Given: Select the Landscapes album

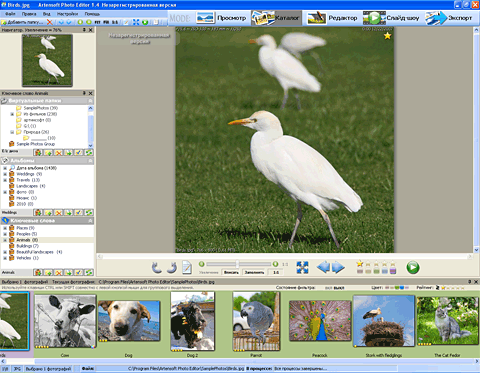Looking at the screenshot, I should click(31, 186).
